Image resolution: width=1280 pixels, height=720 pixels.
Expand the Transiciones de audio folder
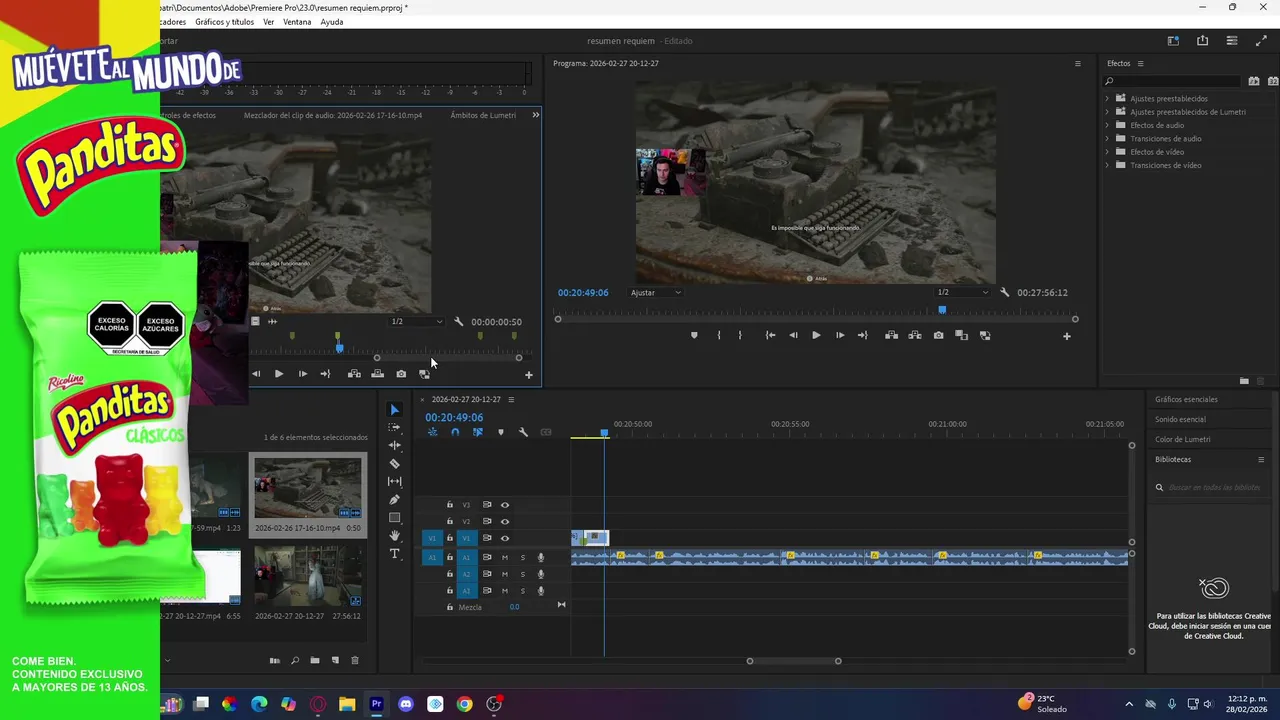point(1107,139)
